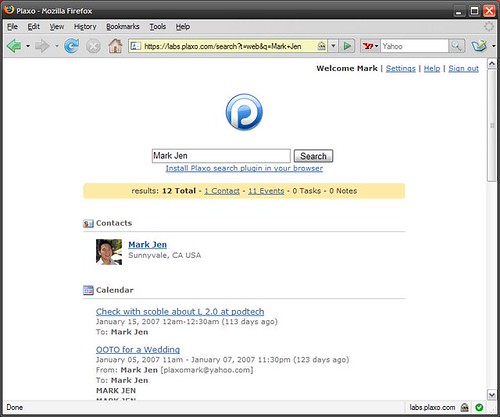Viewport: 500px width, 417px height.
Task: Open Check with scoble about L 2.0 event
Action: [180, 312]
